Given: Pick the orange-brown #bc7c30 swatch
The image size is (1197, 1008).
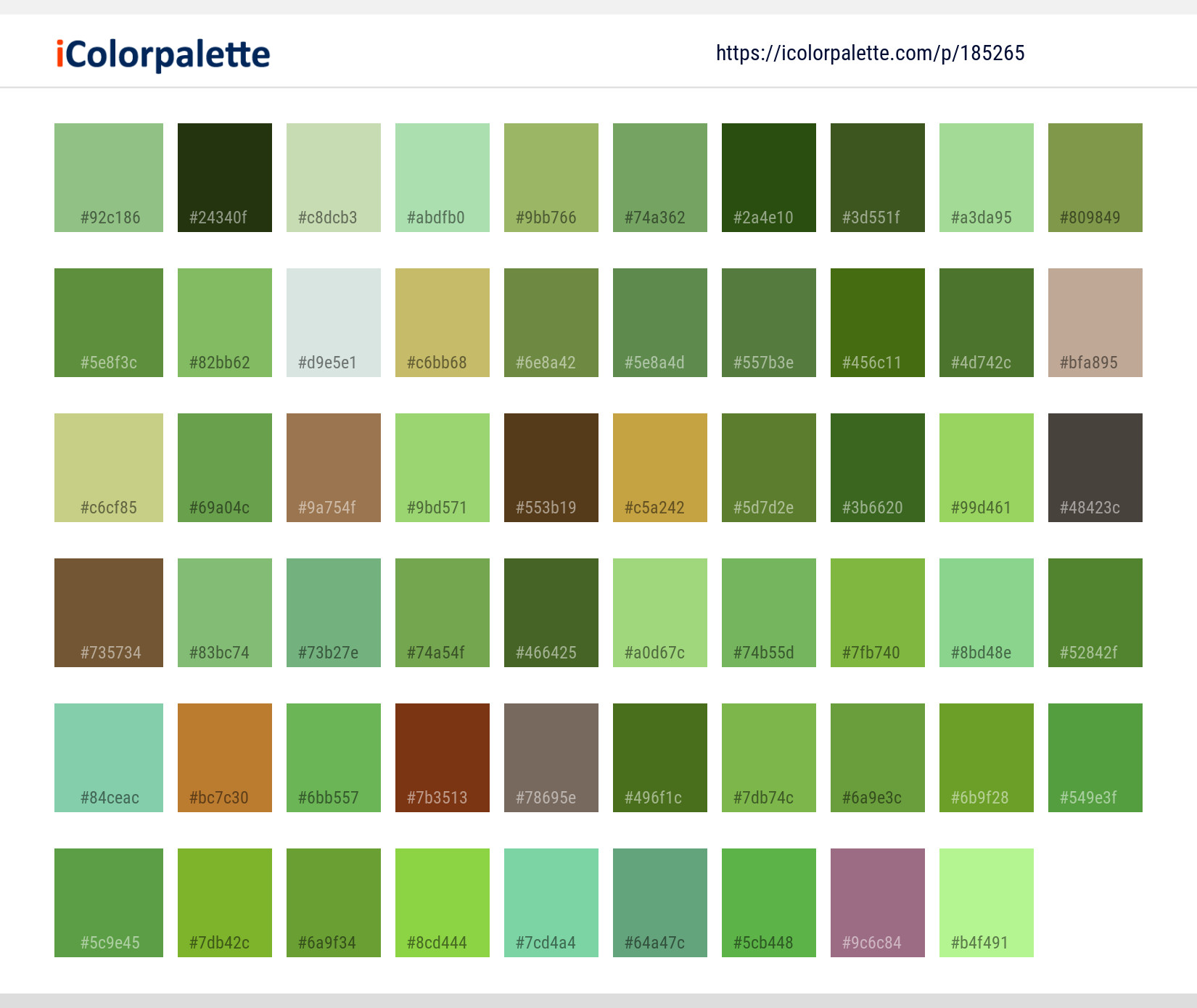Looking at the screenshot, I should tap(225, 758).
